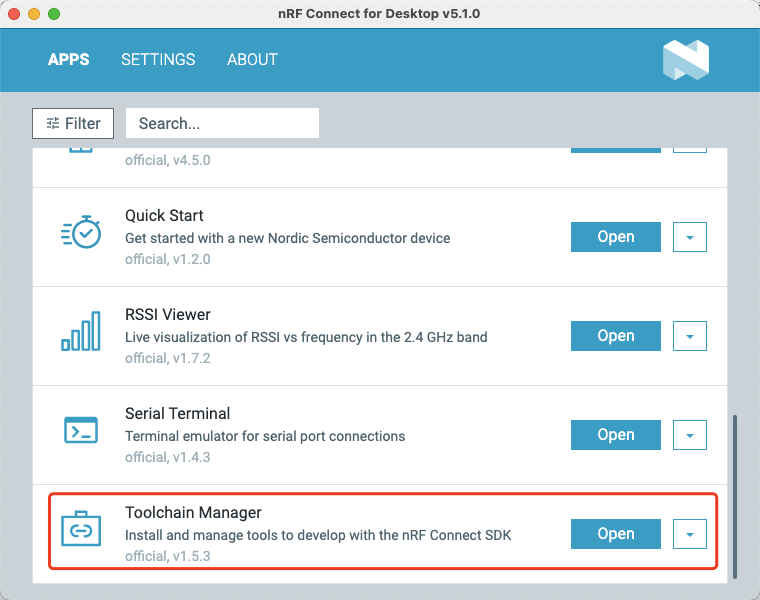Open the Filter options

point(73,124)
